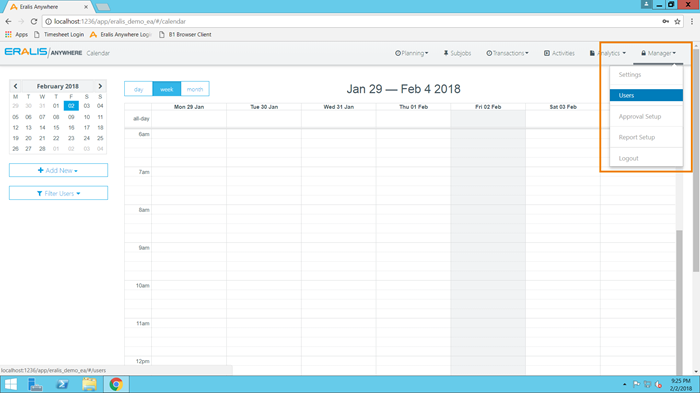The height and width of the screenshot is (393, 700).
Task: Open File Explorer from taskbar
Action: pos(89,384)
